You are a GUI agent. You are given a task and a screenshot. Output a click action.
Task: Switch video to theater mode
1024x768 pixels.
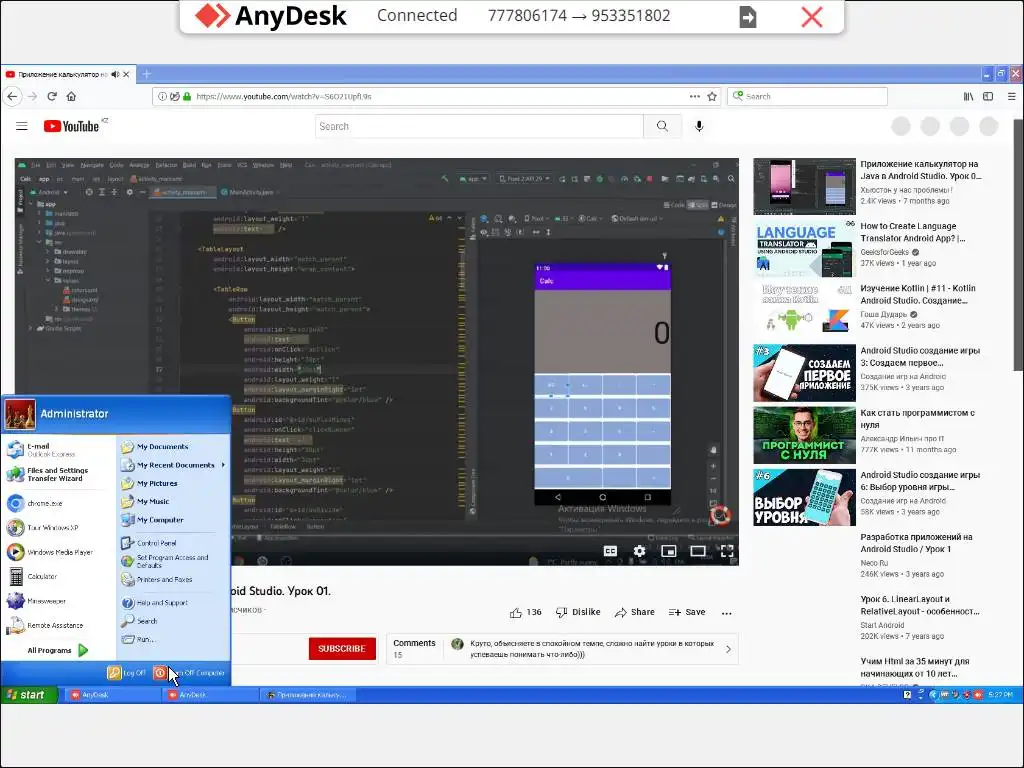coord(697,551)
